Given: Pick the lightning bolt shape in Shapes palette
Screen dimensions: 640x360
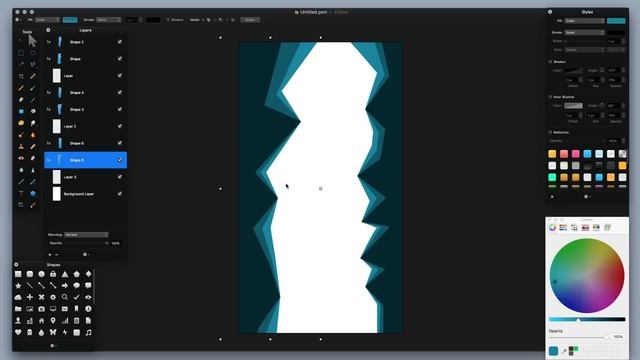Looking at the screenshot, I should (x=65, y=333).
